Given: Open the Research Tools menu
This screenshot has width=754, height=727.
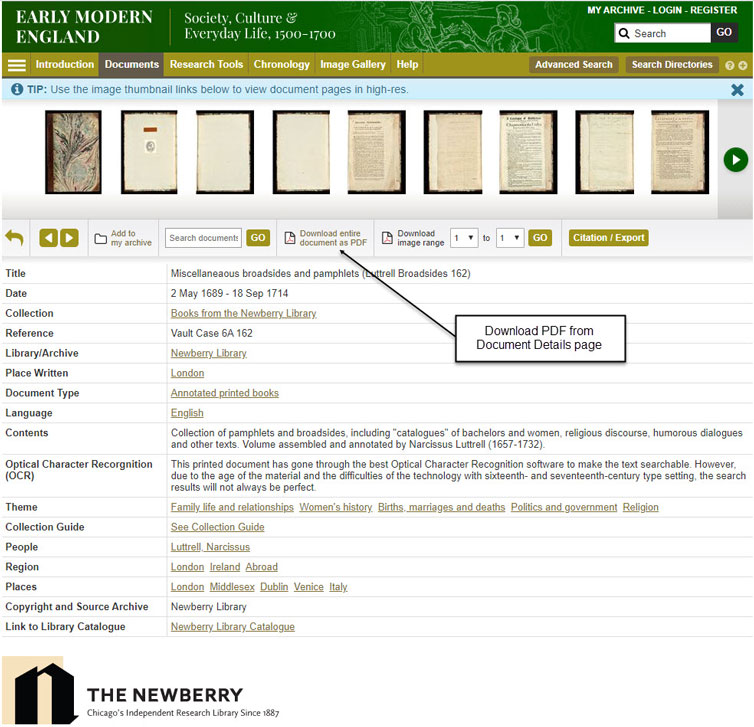Looking at the screenshot, I should pos(206,64).
